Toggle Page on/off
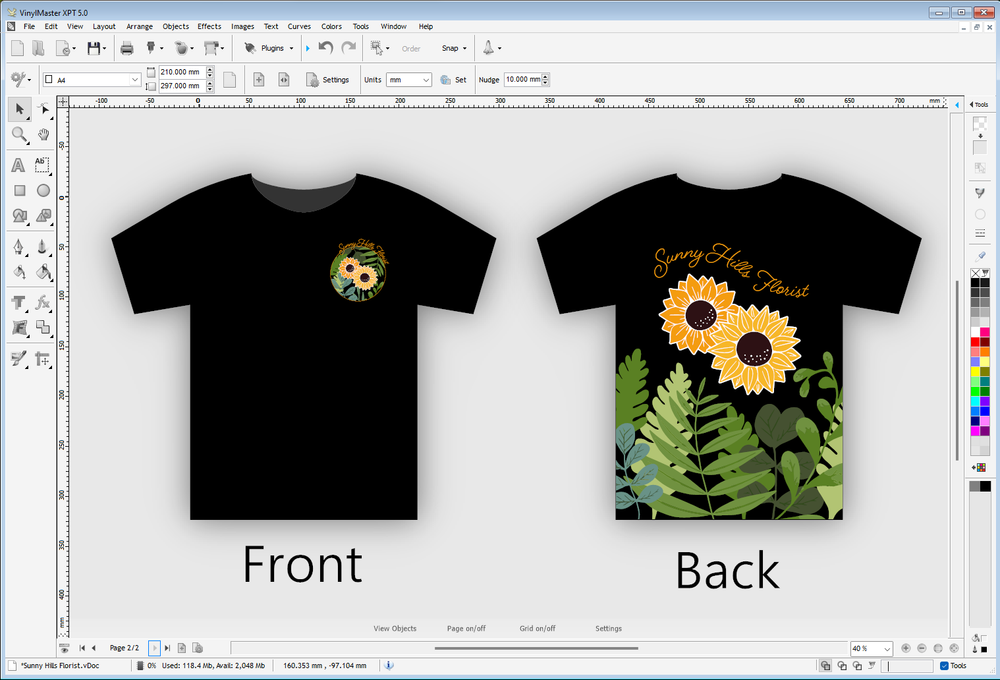 pos(466,628)
